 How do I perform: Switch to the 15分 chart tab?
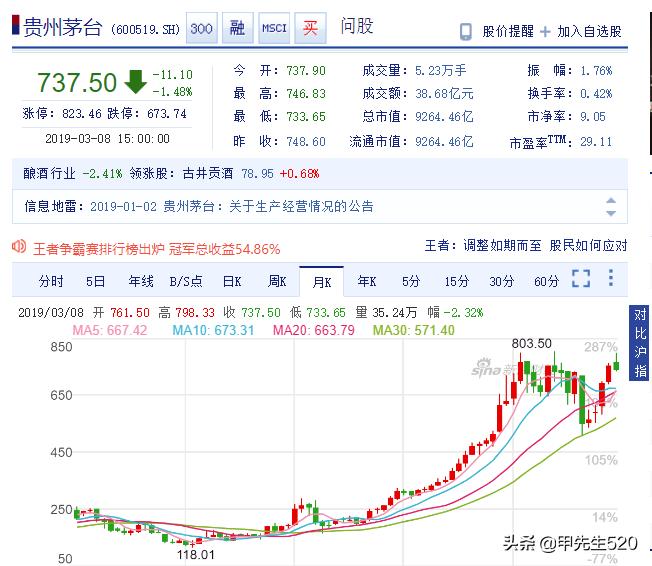[x=457, y=282]
